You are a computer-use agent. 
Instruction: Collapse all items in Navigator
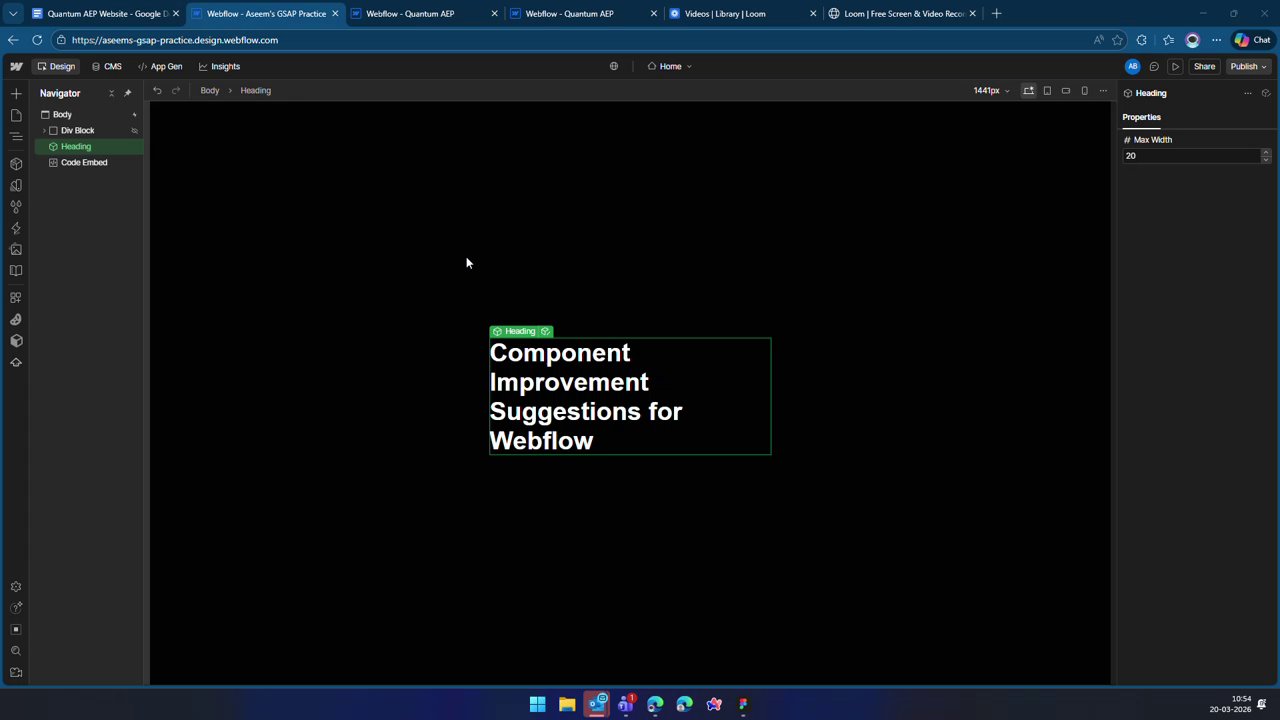[x=111, y=93]
